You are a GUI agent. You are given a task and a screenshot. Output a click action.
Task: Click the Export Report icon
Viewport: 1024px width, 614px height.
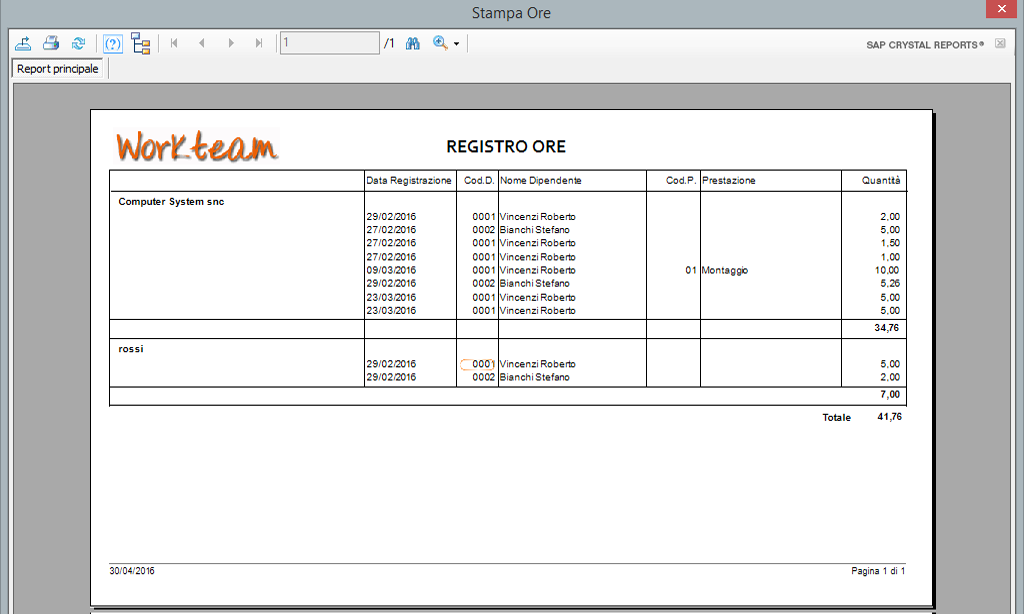[x=24, y=44]
